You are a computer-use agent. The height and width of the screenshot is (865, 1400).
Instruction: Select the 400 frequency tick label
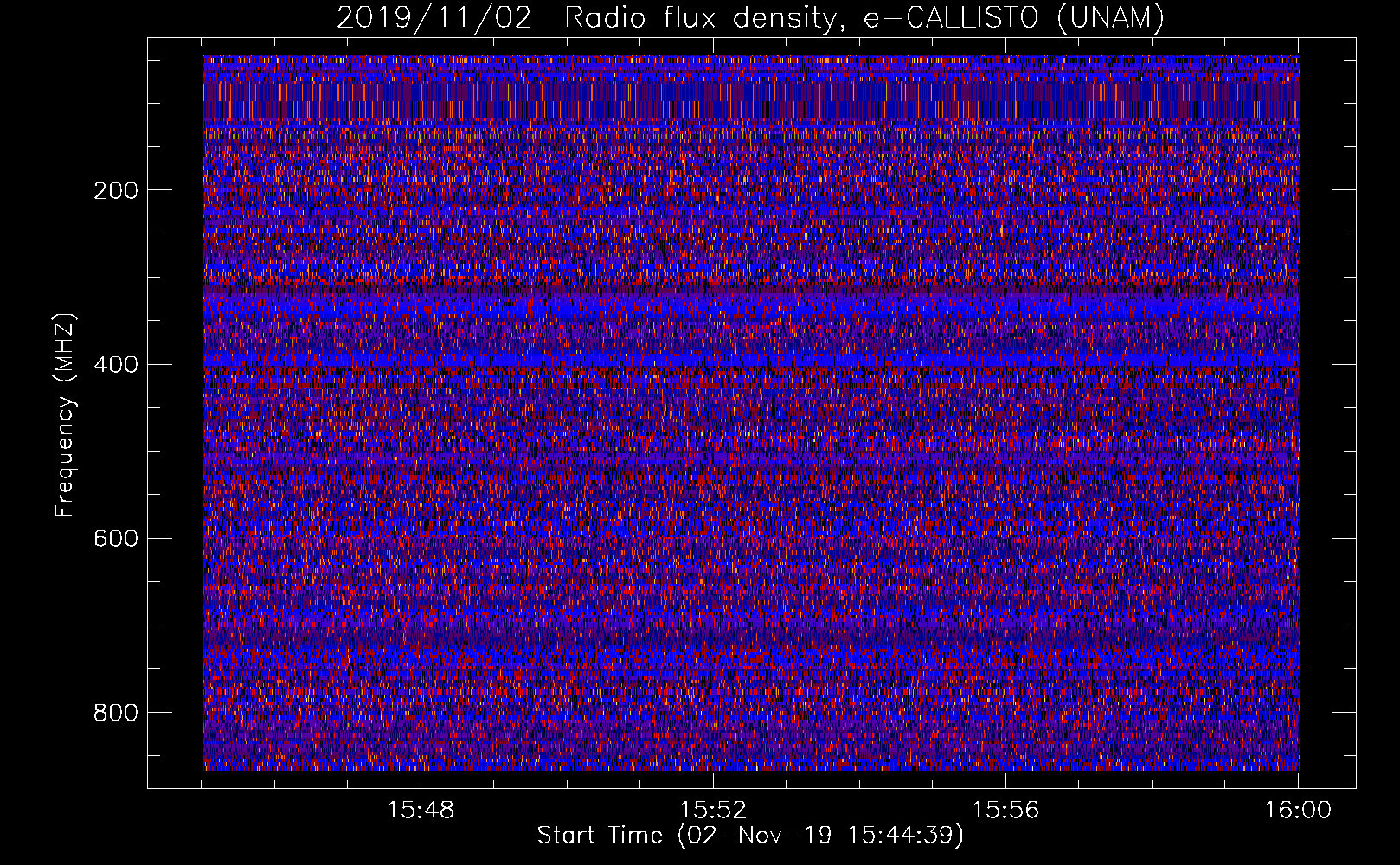click(x=115, y=364)
